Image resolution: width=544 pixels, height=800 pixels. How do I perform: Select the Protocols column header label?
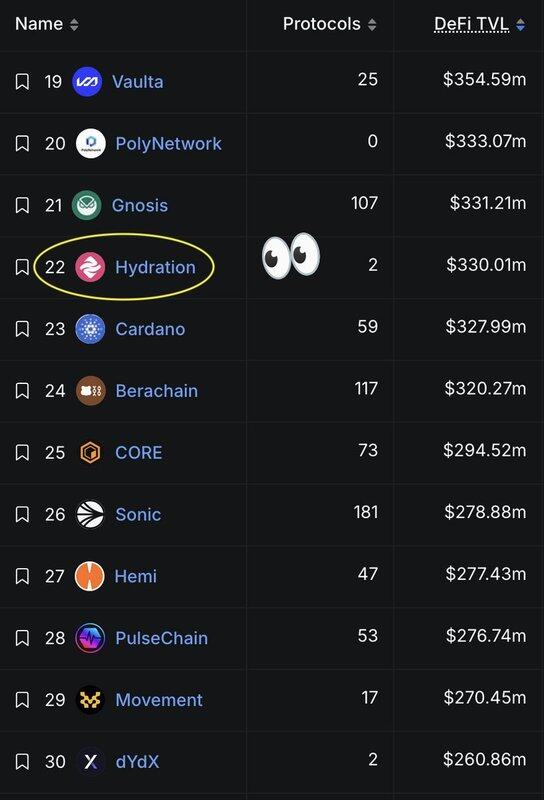(x=322, y=24)
